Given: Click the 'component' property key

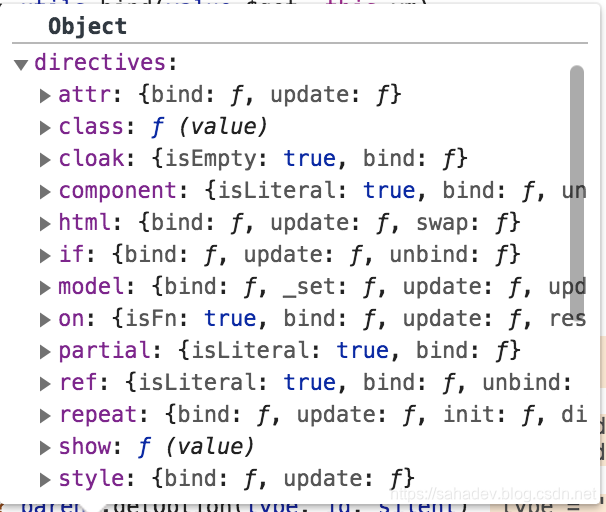Looking at the screenshot, I should tap(118, 191).
